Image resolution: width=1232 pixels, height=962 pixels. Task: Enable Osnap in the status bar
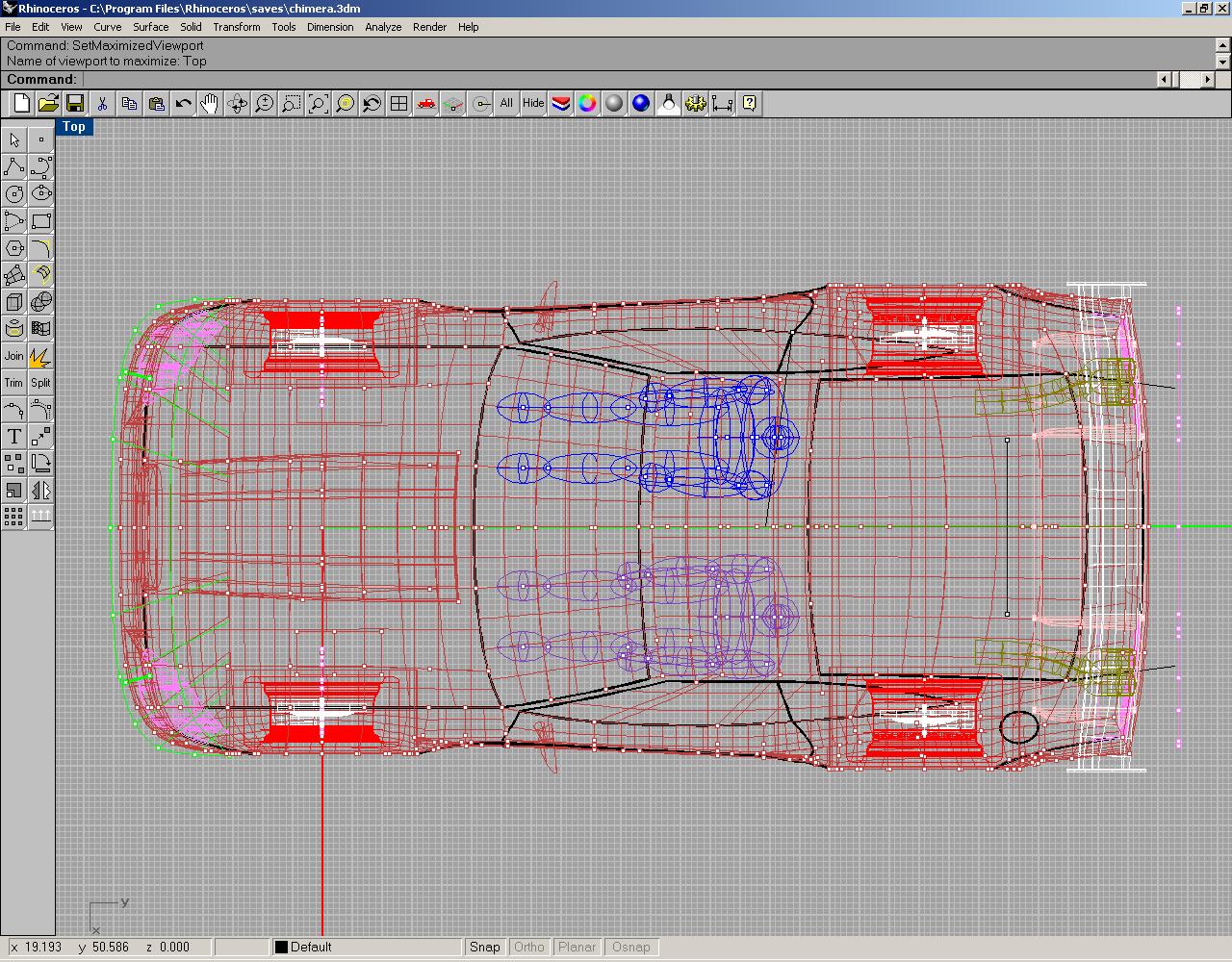[x=630, y=948]
